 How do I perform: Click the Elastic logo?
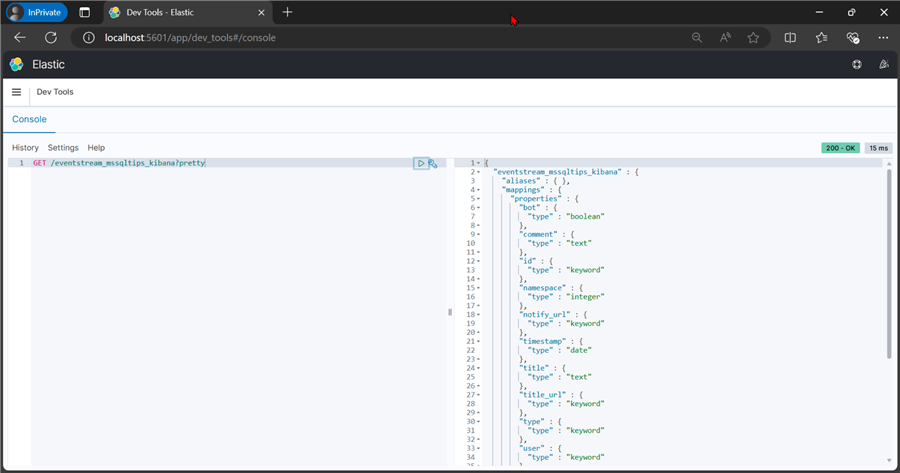coord(16,64)
